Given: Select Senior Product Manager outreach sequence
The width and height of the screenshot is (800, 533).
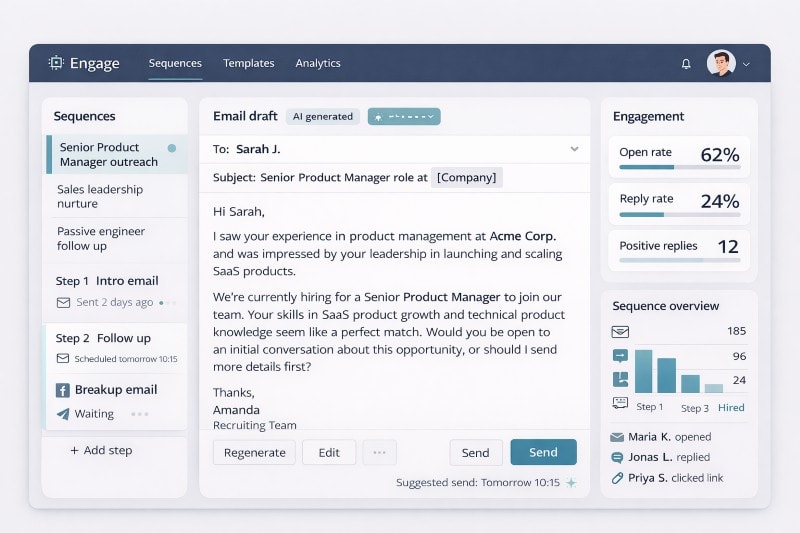Looking at the screenshot, I should [117, 154].
